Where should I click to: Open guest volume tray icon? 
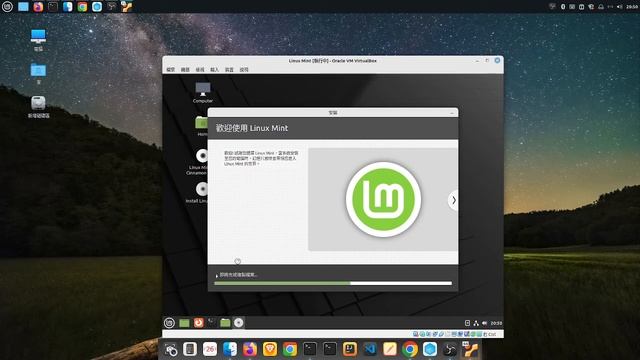484,323
